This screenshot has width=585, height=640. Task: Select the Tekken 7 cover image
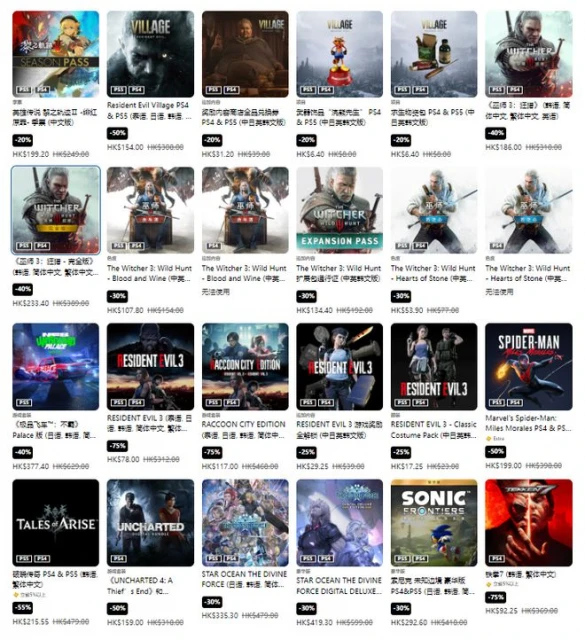(529, 522)
